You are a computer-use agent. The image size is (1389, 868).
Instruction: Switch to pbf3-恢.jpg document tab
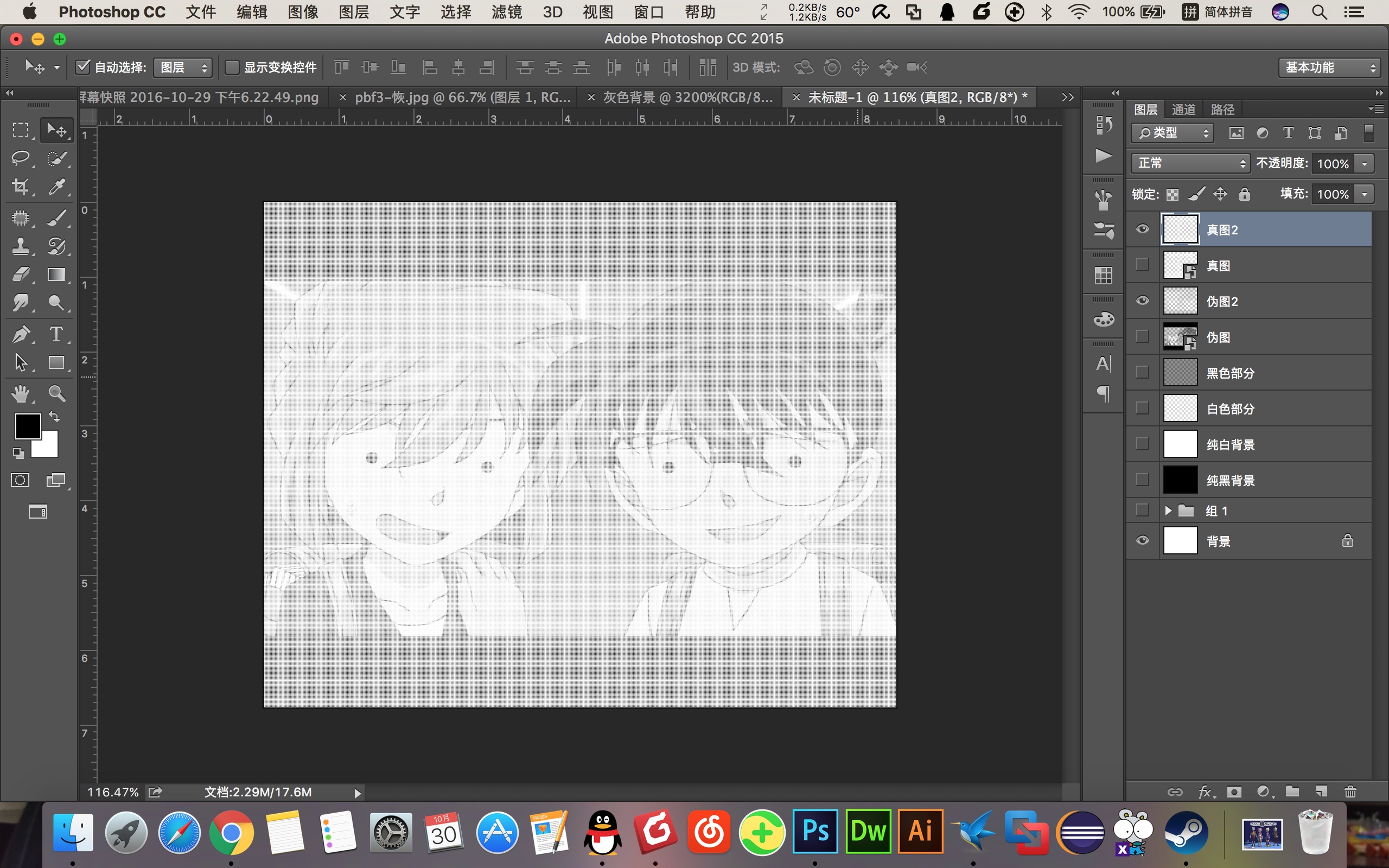point(463,98)
